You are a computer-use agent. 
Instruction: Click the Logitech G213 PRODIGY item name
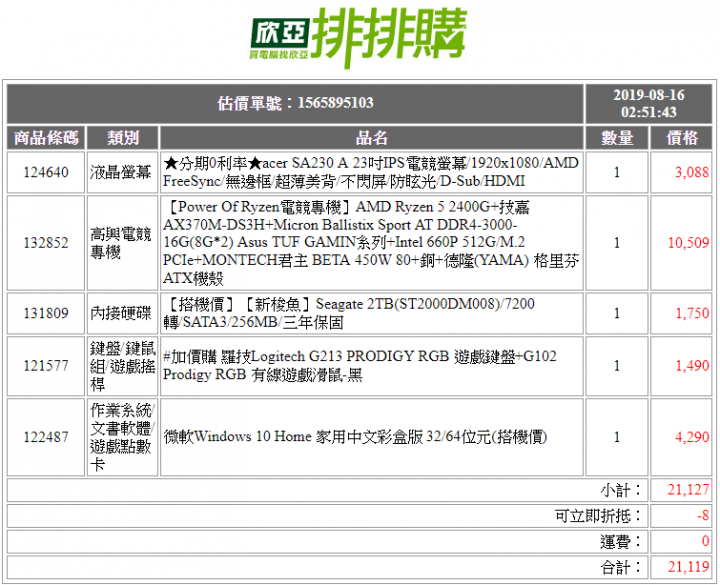pos(360,366)
